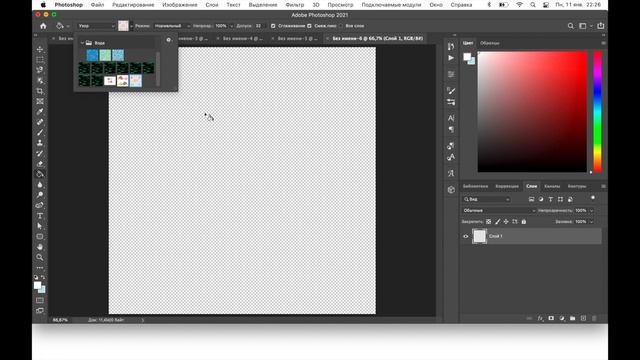Select the Brush tool
The image size is (640, 360).
point(40,132)
